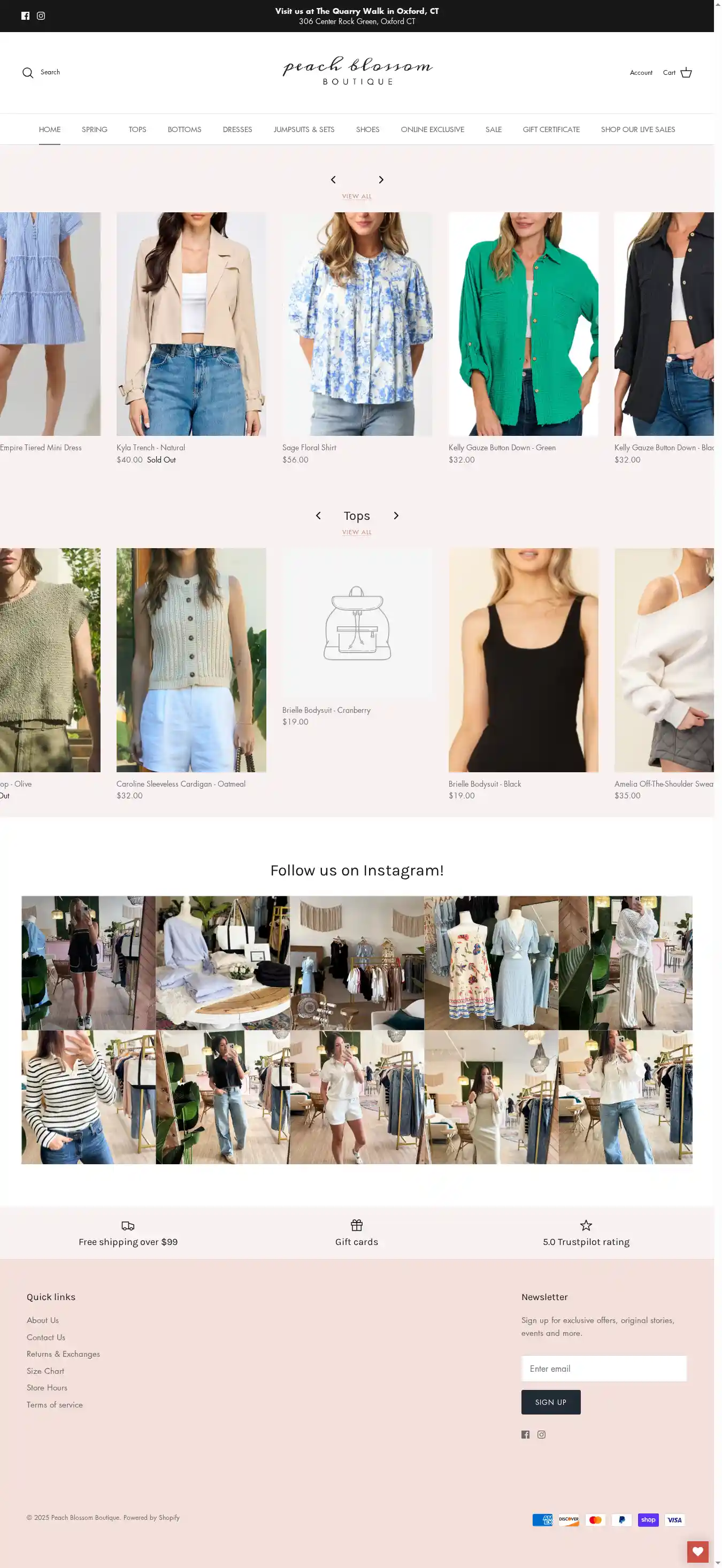Open the shopping cart basket icon
The height and width of the screenshot is (1568, 722).
coord(686,73)
